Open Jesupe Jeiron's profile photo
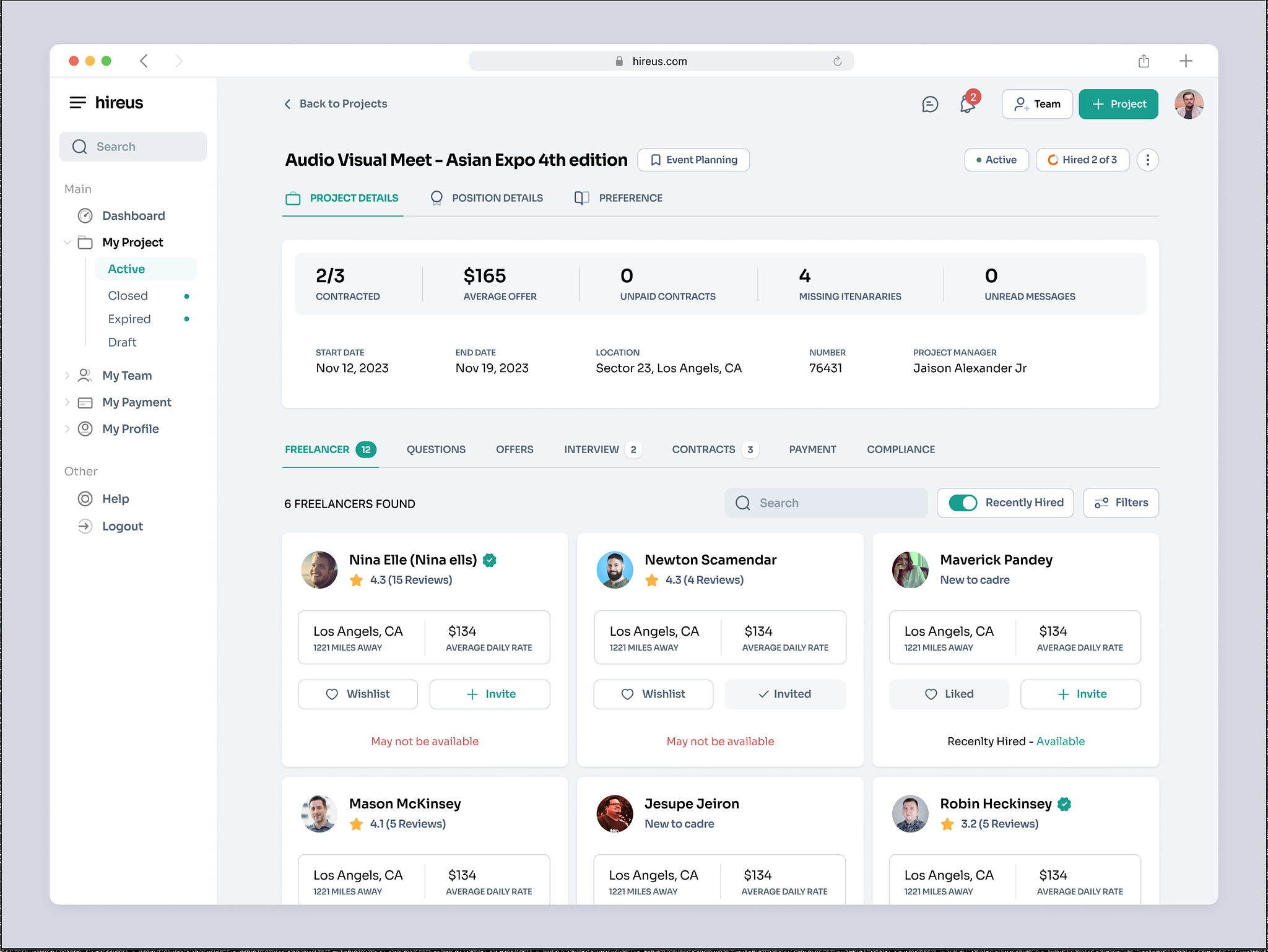Viewport: 1268px width, 952px height. pos(615,814)
